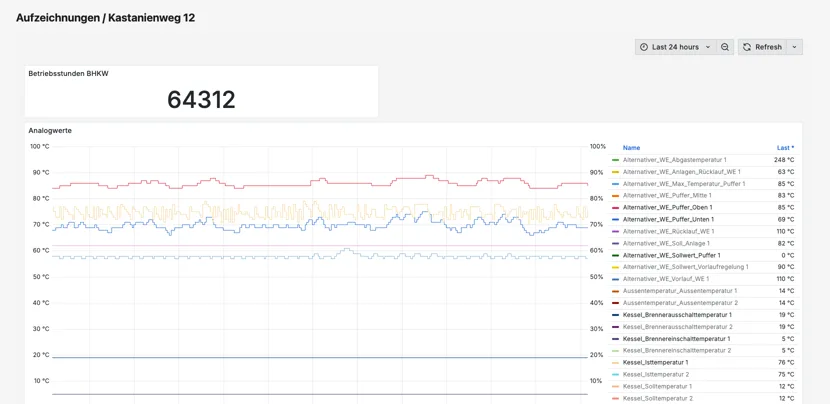Viewport: 830px width, 404px height.
Task: Toggle series Alternativer_WE_Anlagen_Rücklauf_WE 1
Action: tap(682, 172)
